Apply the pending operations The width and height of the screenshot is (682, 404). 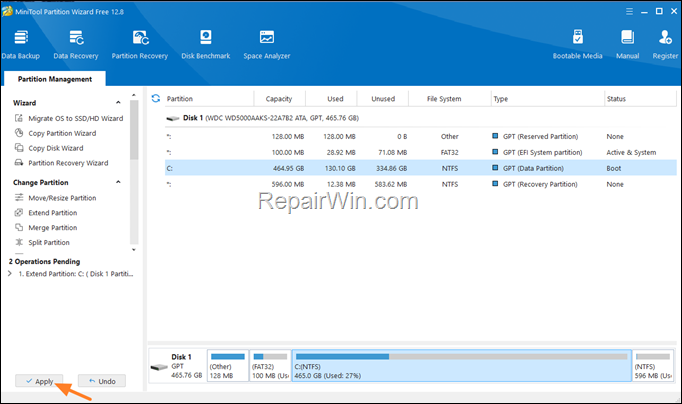click(x=39, y=381)
